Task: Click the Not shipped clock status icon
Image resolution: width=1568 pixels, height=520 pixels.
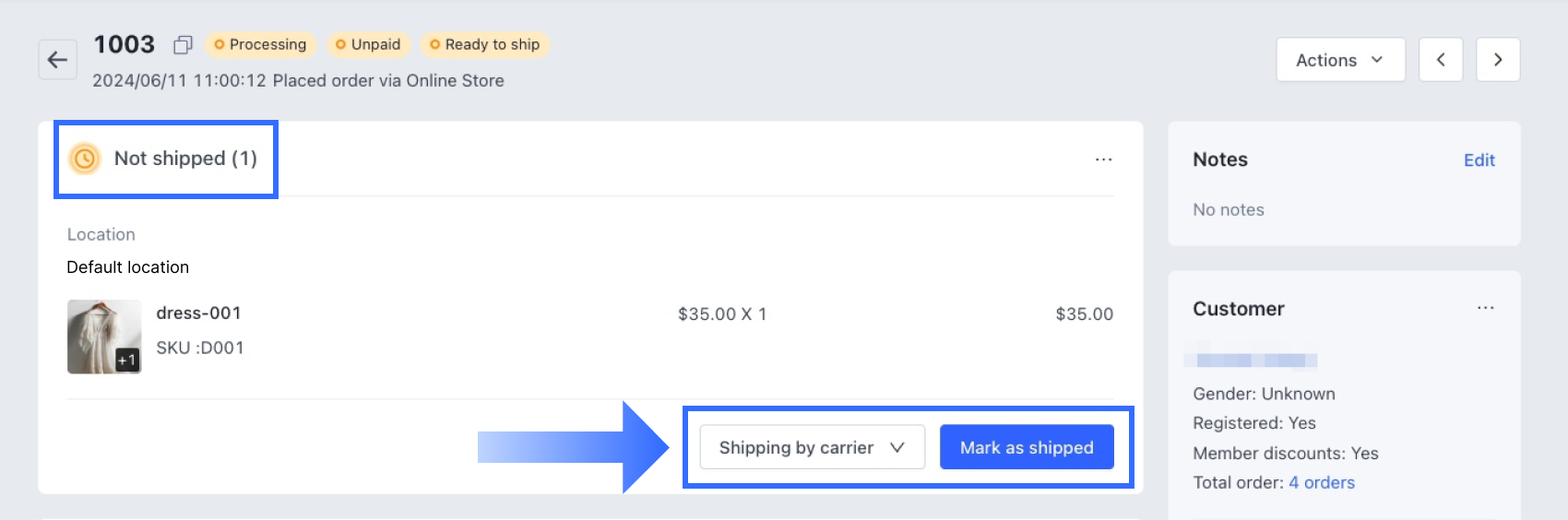Action: [85, 159]
